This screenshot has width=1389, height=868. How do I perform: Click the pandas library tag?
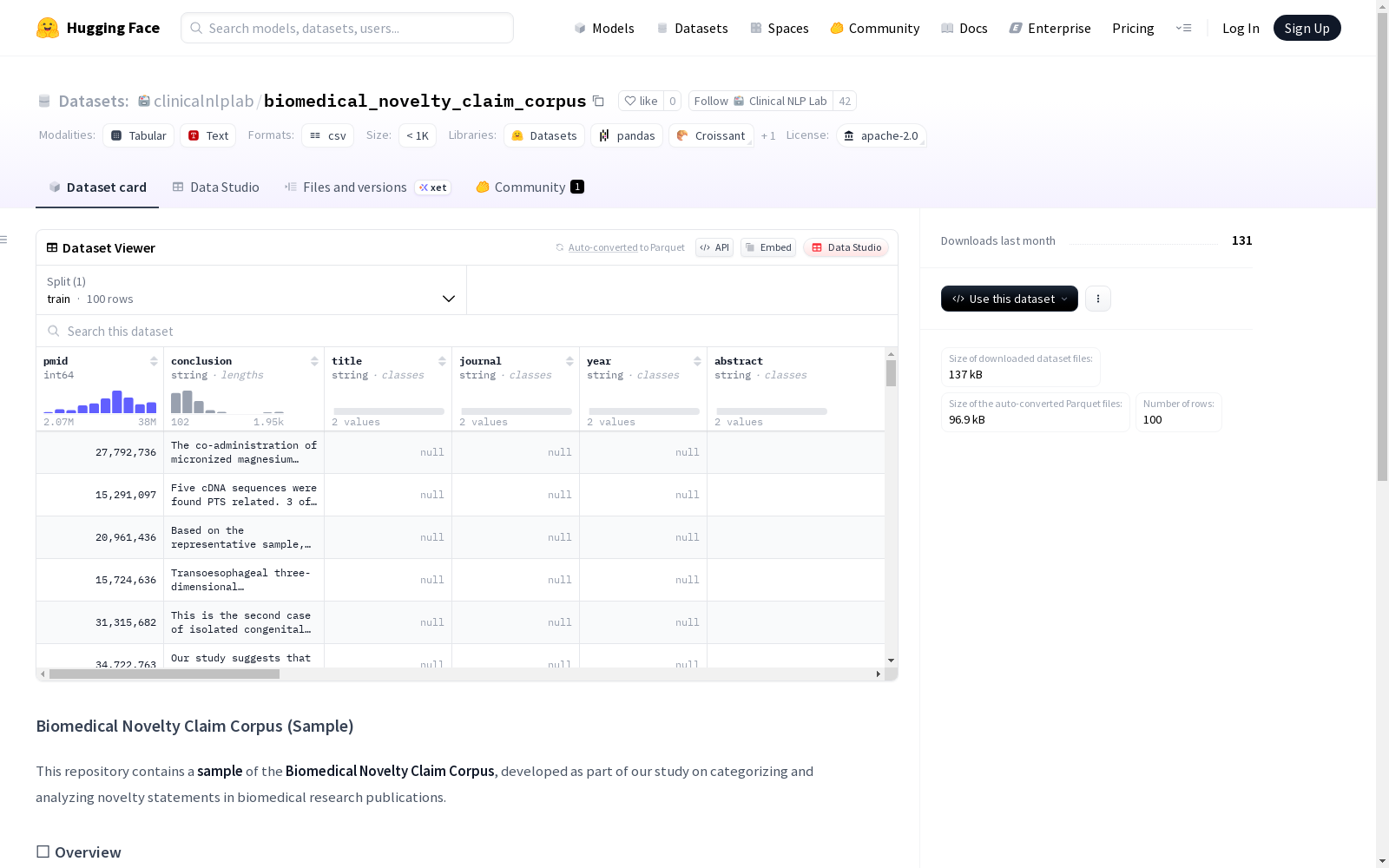click(627, 135)
